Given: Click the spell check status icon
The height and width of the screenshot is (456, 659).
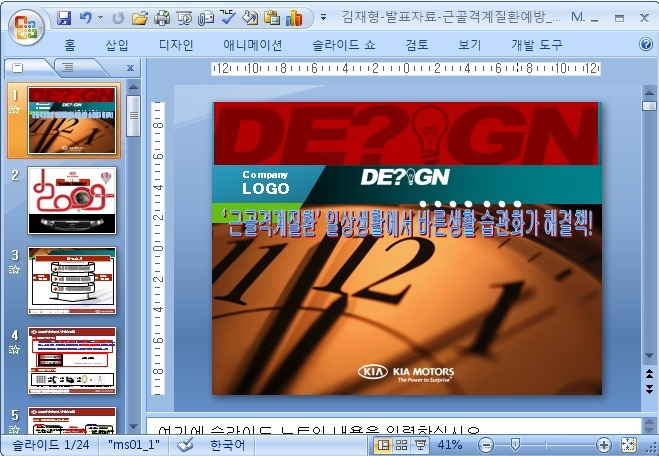Looking at the screenshot, I should [185, 445].
